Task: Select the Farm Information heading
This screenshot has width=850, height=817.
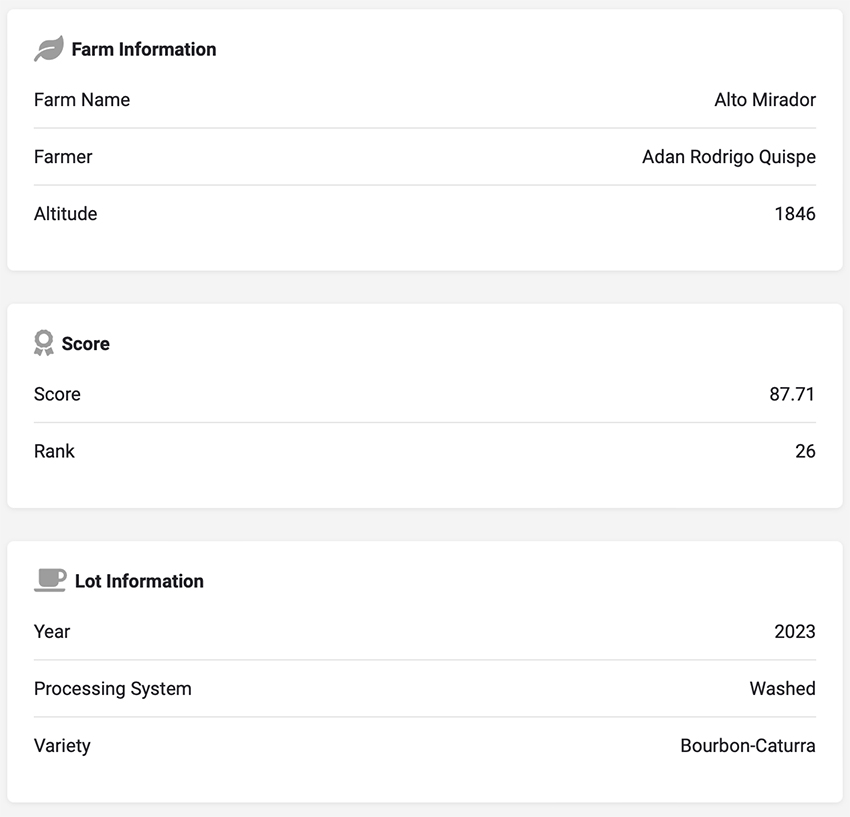Action: point(144,49)
